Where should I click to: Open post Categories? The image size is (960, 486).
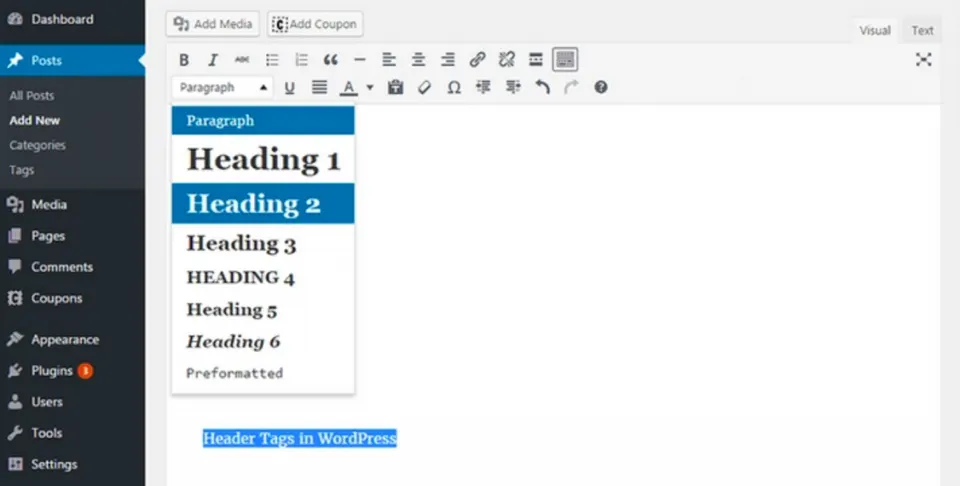pos(37,145)
